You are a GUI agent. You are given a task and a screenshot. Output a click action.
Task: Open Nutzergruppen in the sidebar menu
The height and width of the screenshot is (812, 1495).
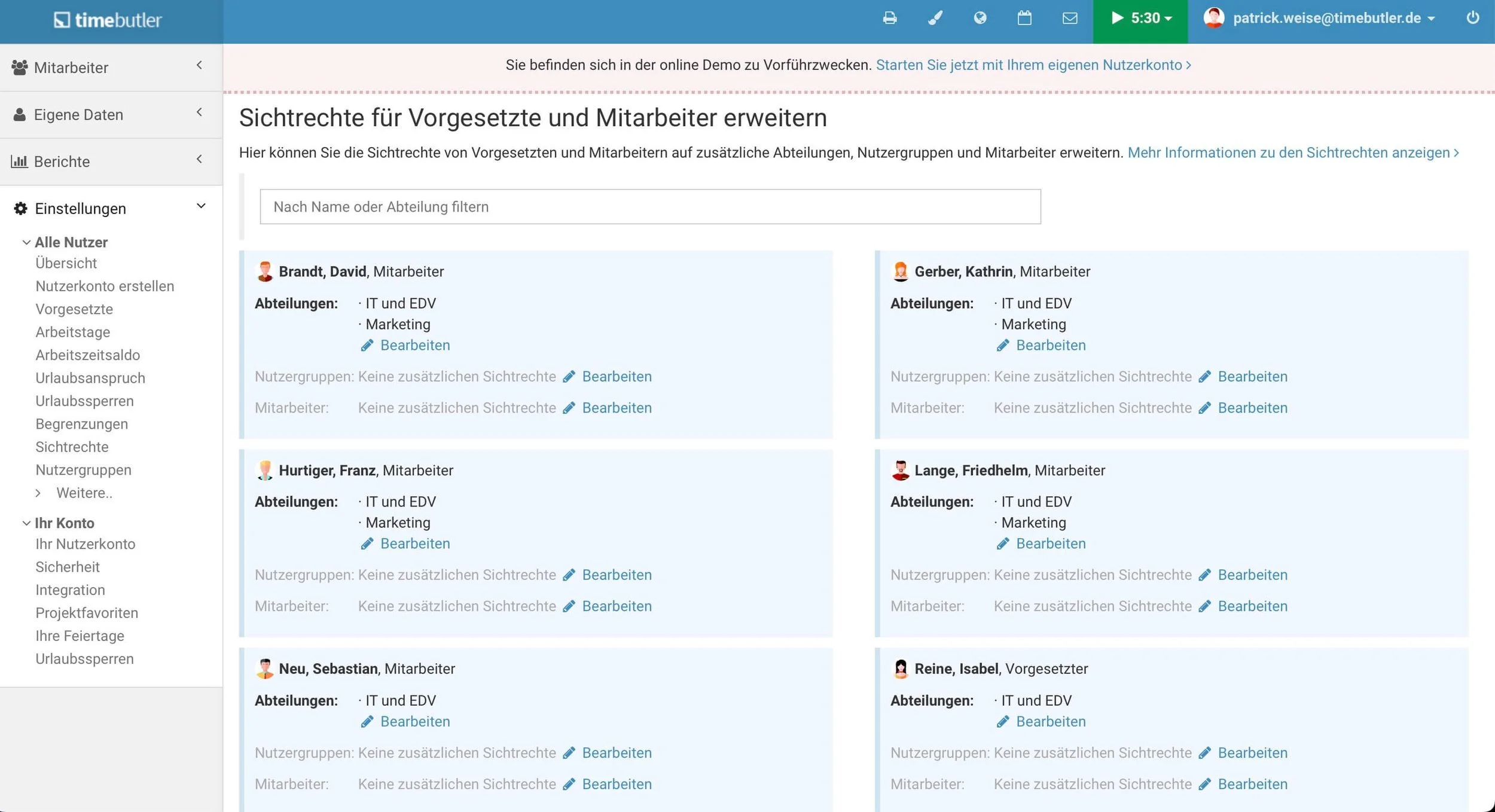coord(83,469)
